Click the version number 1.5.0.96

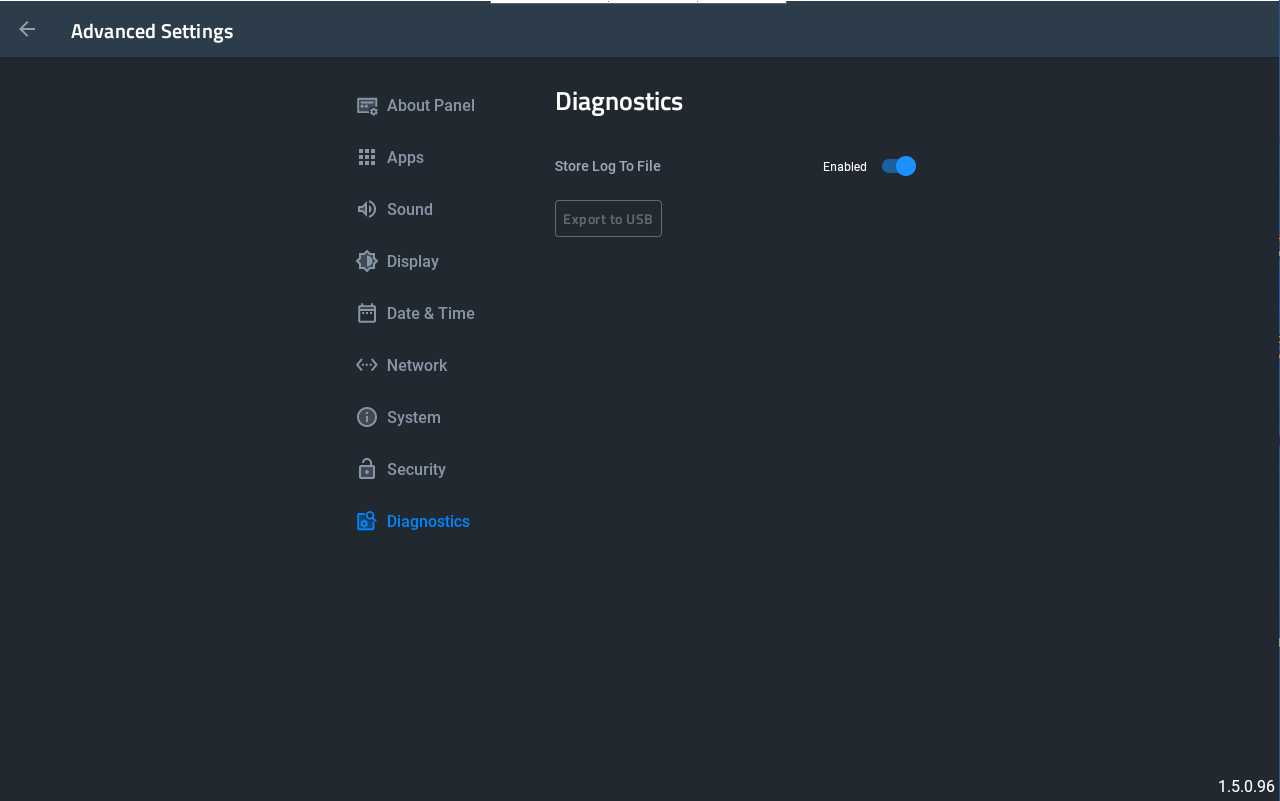[x=1247, y=786]
